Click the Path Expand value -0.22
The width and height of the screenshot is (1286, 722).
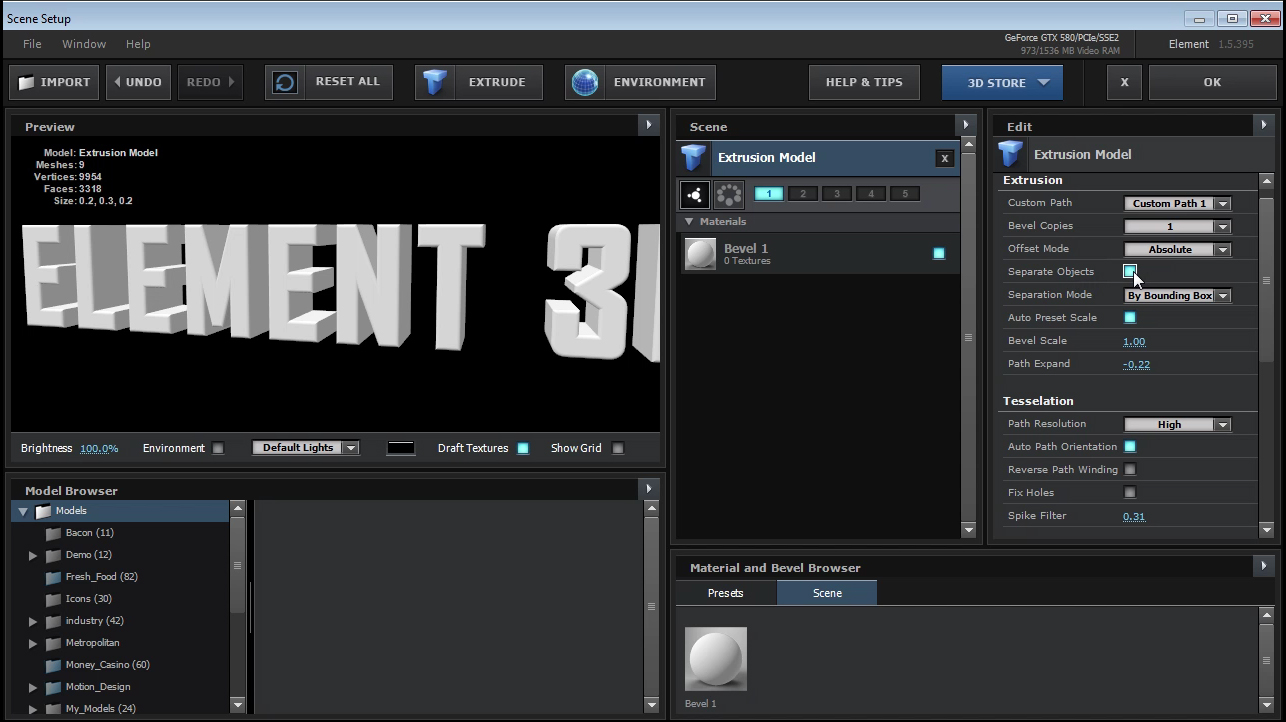point(1136,365)
